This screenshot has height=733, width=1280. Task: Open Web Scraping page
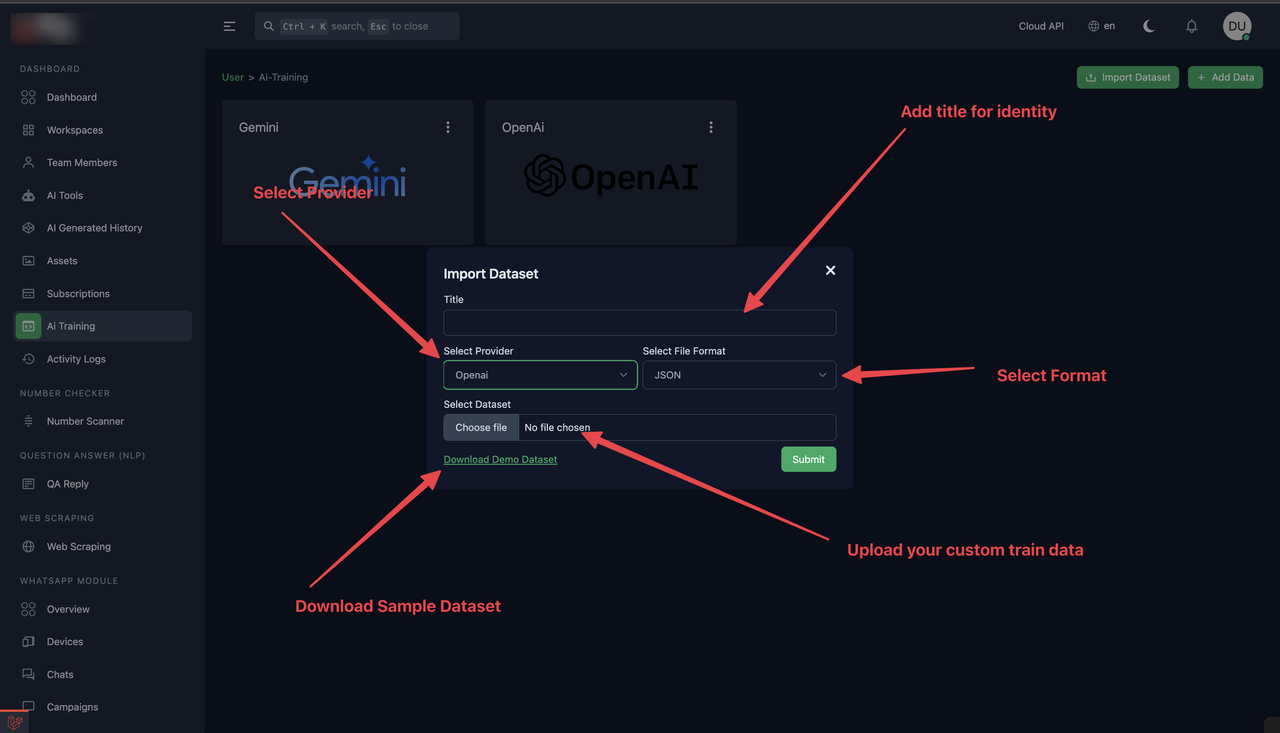103,547
